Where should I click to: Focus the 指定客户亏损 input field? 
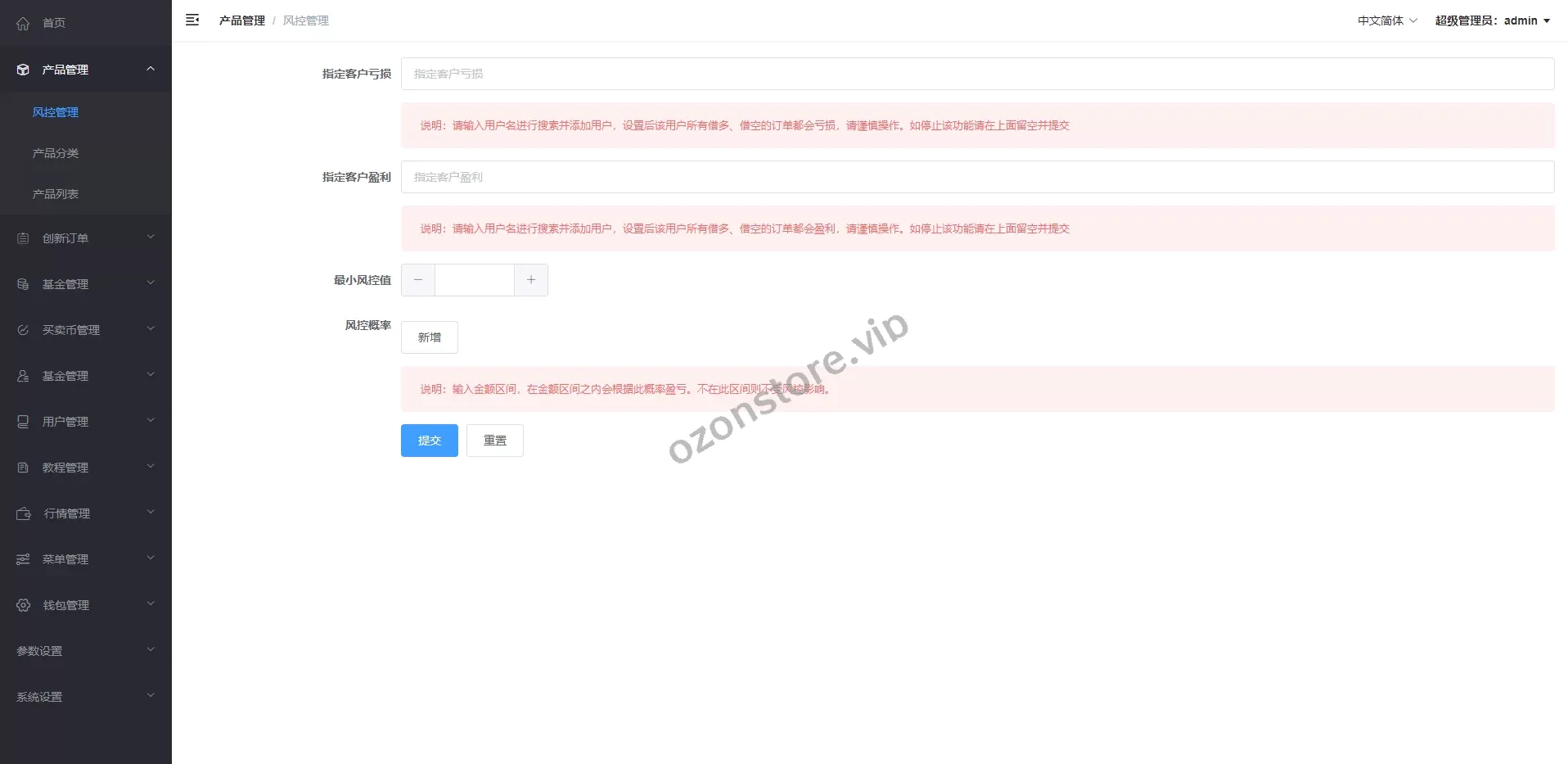pos(977,74)
